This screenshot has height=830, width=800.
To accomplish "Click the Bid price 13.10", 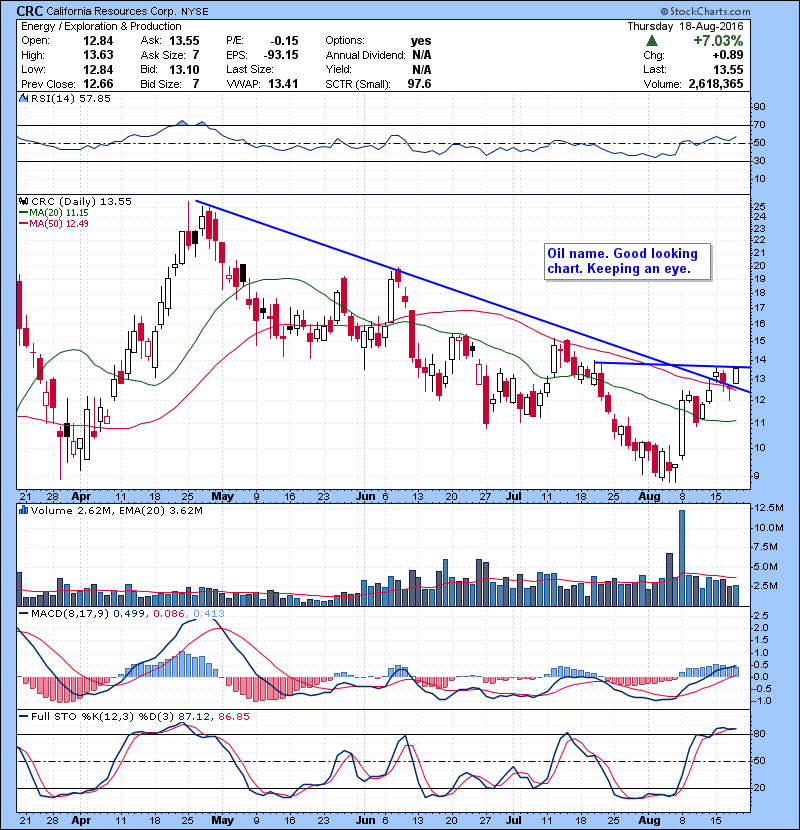I will (x=184, y=69).
